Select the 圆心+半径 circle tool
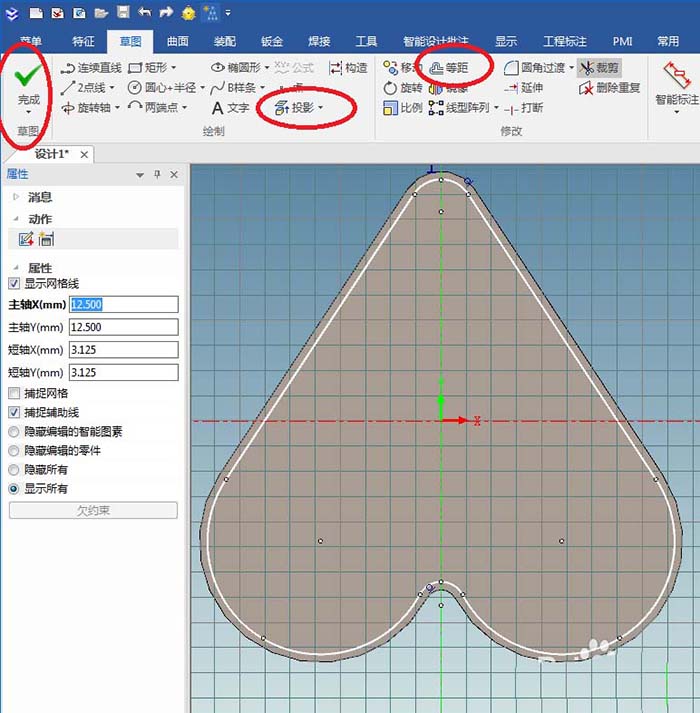The width and height of the screenshot is (700, 713). click(162, 88)
